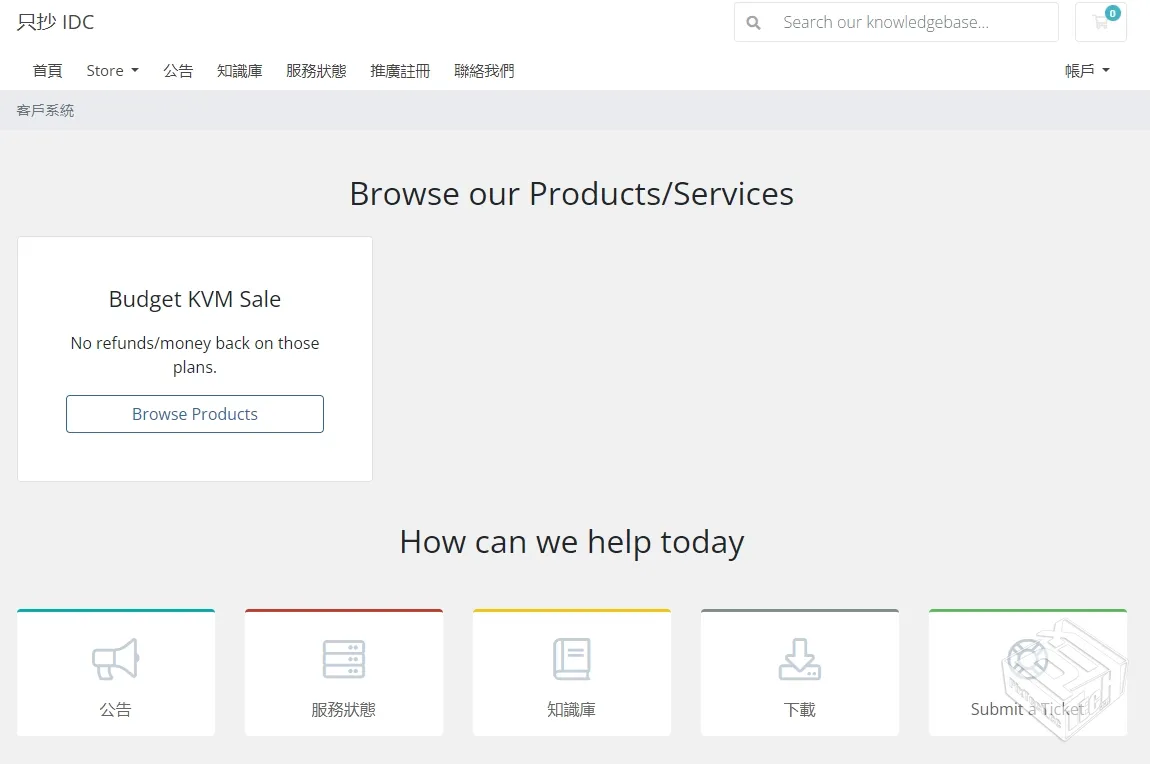Open the 聯絡我們 menu item

tap(484, 70)
